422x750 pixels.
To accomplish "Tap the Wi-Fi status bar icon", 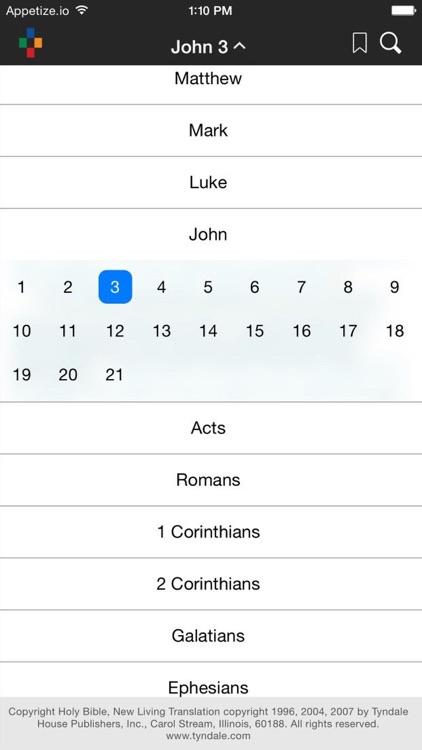I will (82, 10).
